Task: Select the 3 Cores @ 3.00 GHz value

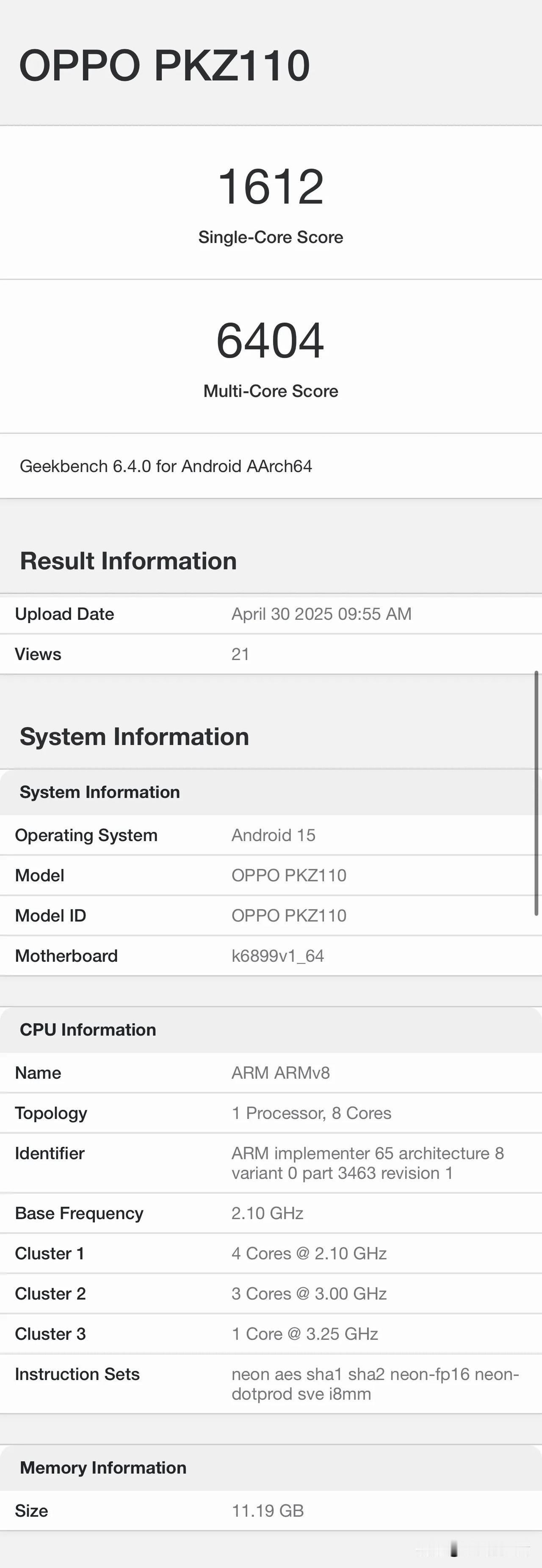Action: click(x=310, y=1294)
